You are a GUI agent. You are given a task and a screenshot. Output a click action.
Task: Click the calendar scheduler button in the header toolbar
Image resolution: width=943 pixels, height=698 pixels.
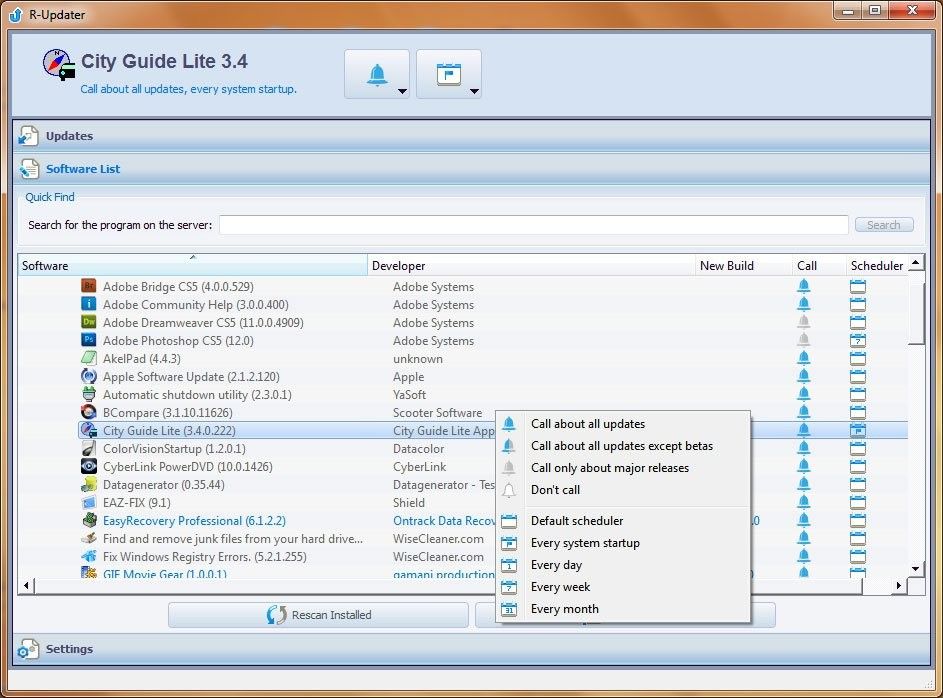[449, 73]
